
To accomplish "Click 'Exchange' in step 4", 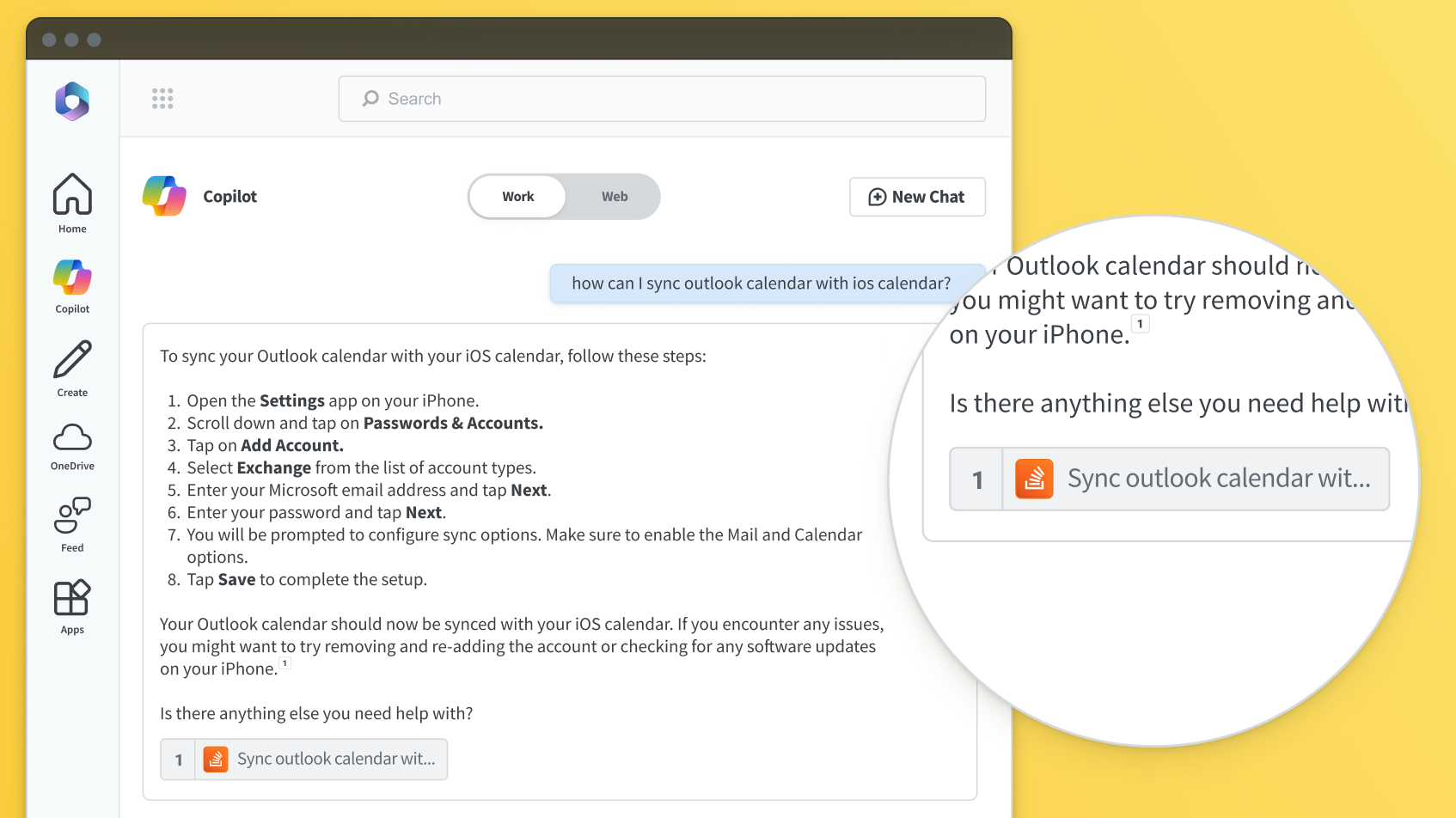I will tap(274, 468).
